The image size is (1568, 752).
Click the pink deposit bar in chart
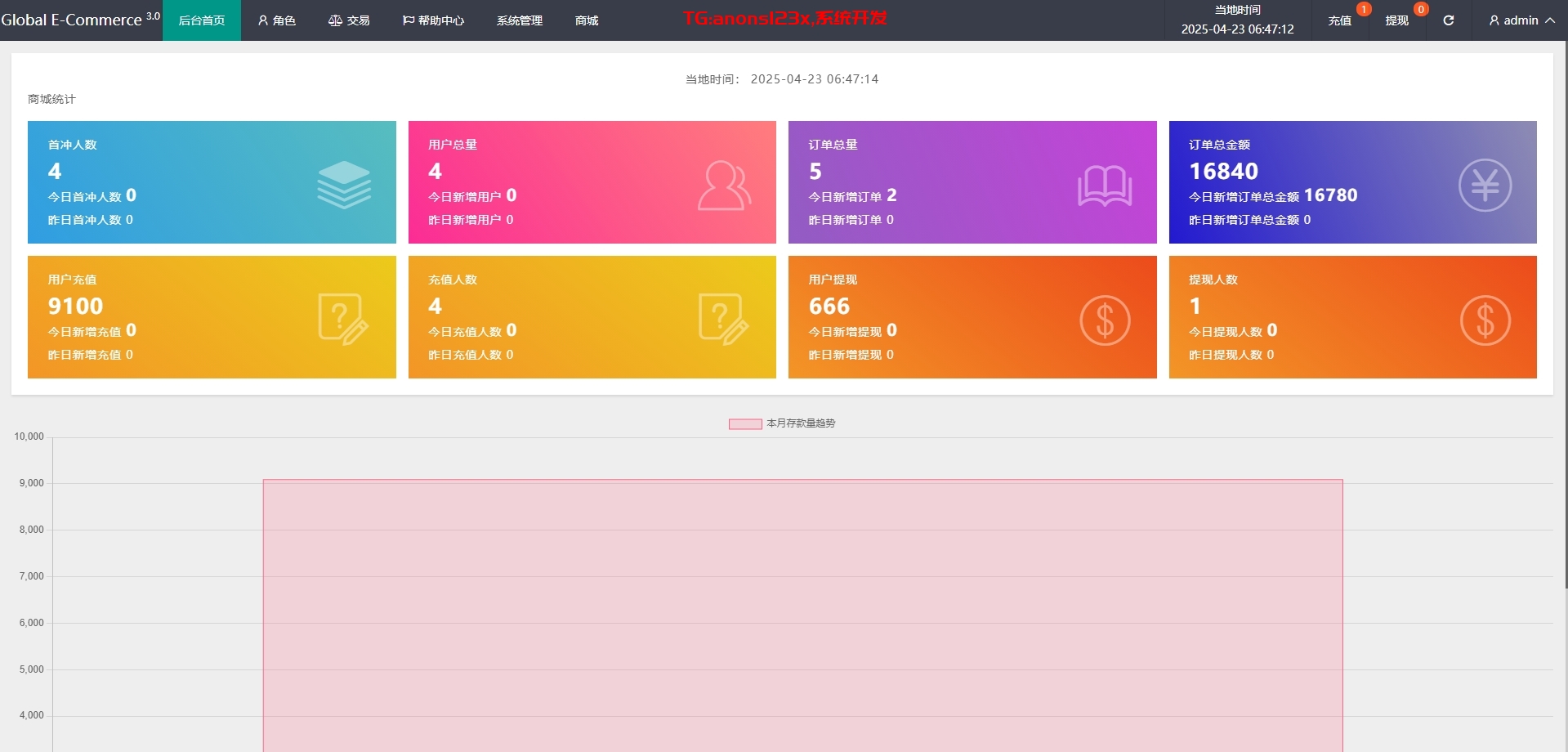point(802,613)
